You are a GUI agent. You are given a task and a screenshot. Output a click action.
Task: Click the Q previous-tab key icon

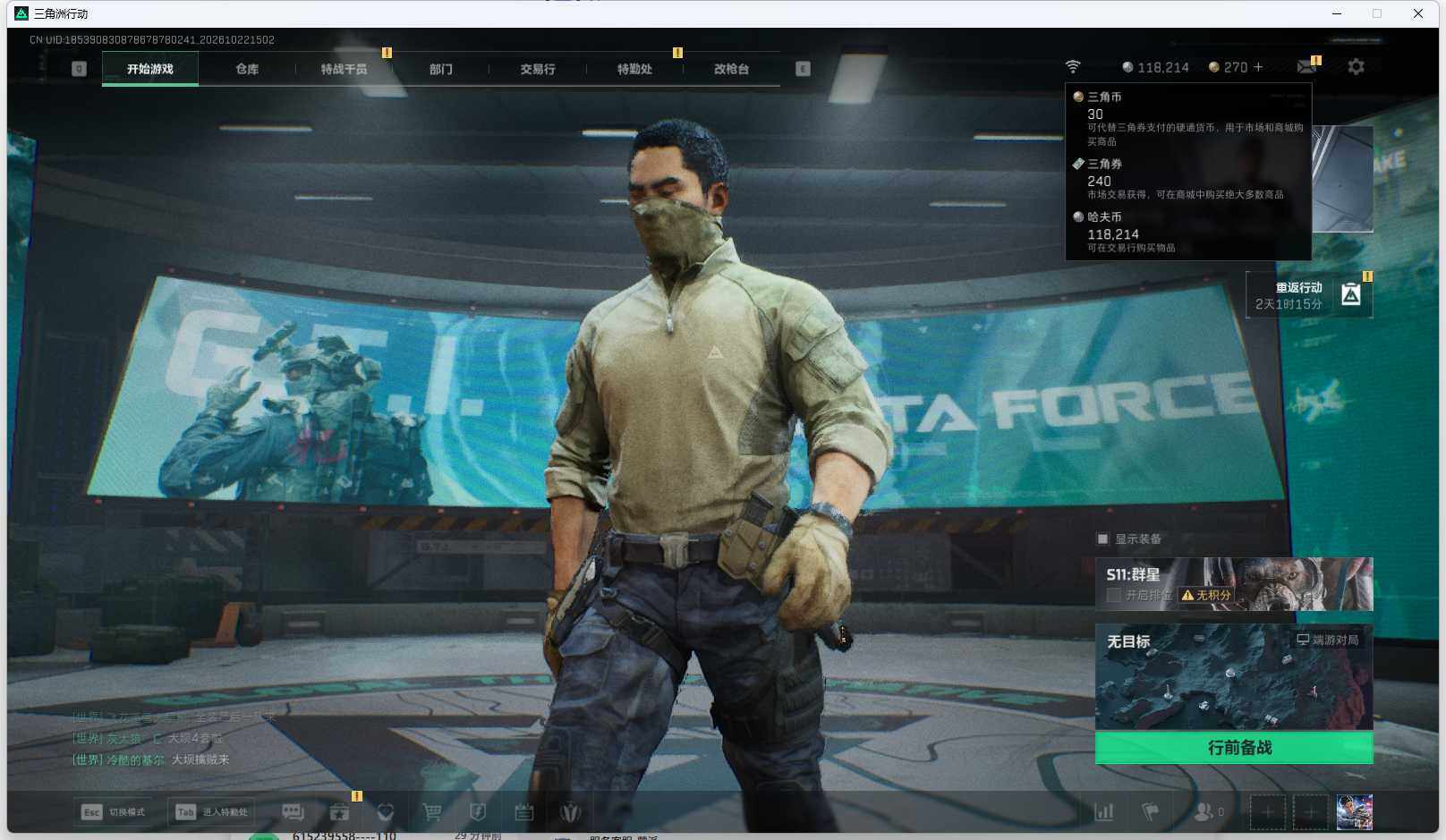(x=79, y=69)
